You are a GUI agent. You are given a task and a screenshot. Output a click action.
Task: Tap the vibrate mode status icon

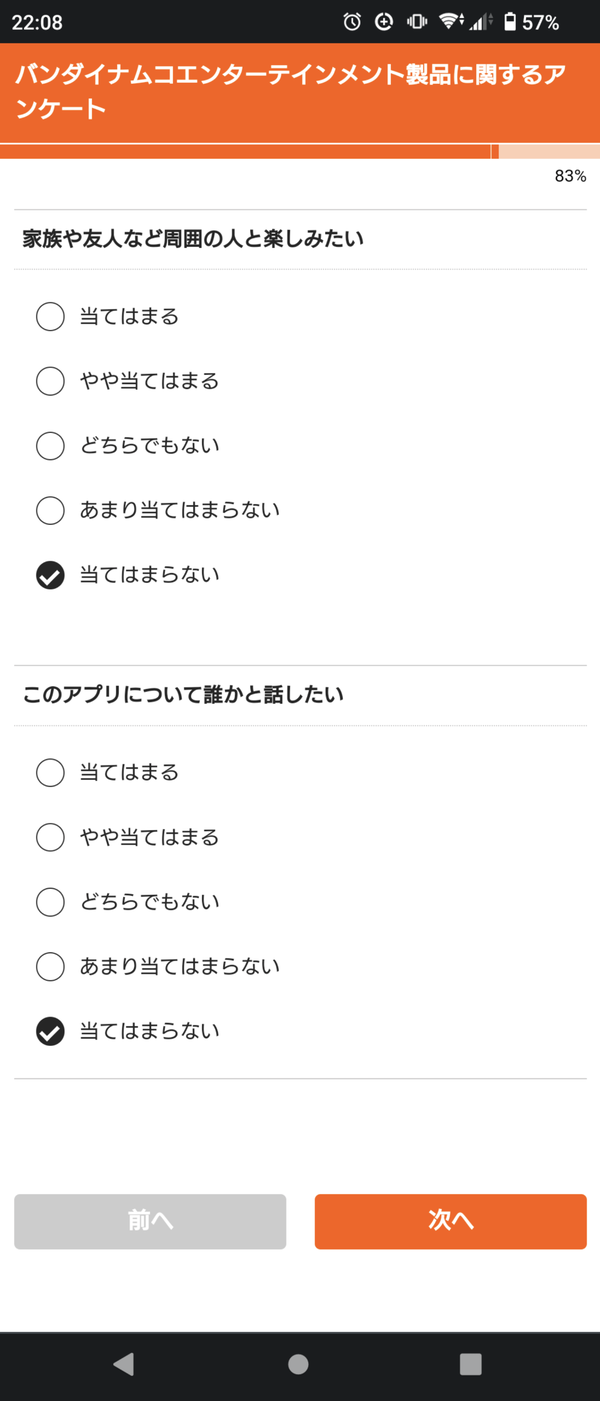[417, 22]
